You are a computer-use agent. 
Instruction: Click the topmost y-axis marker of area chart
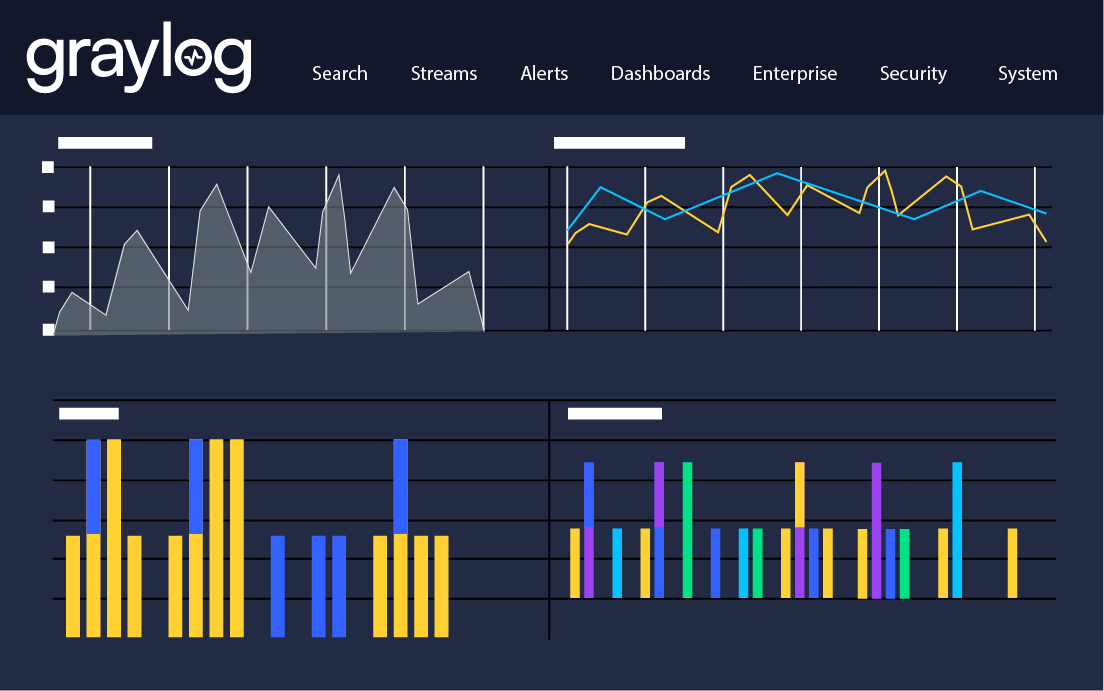click(48, 167)
